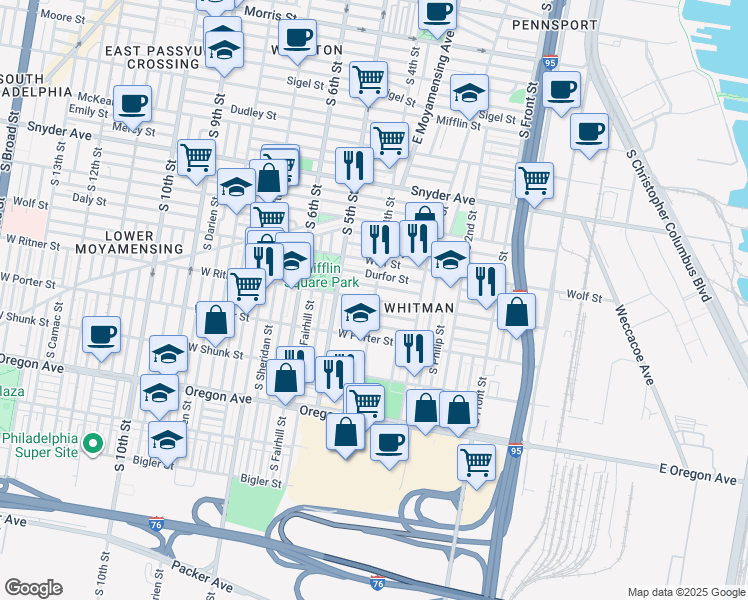The width and height of the screenshot is (748, 600).
Task: Open the coffee cup marker south of Oregon Ave
Action: pyautogui.click(x=389, y=447)
